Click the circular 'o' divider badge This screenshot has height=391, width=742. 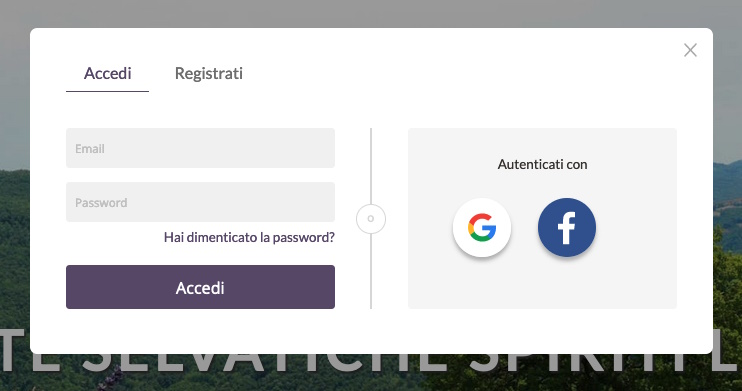(x=371, y=219)
